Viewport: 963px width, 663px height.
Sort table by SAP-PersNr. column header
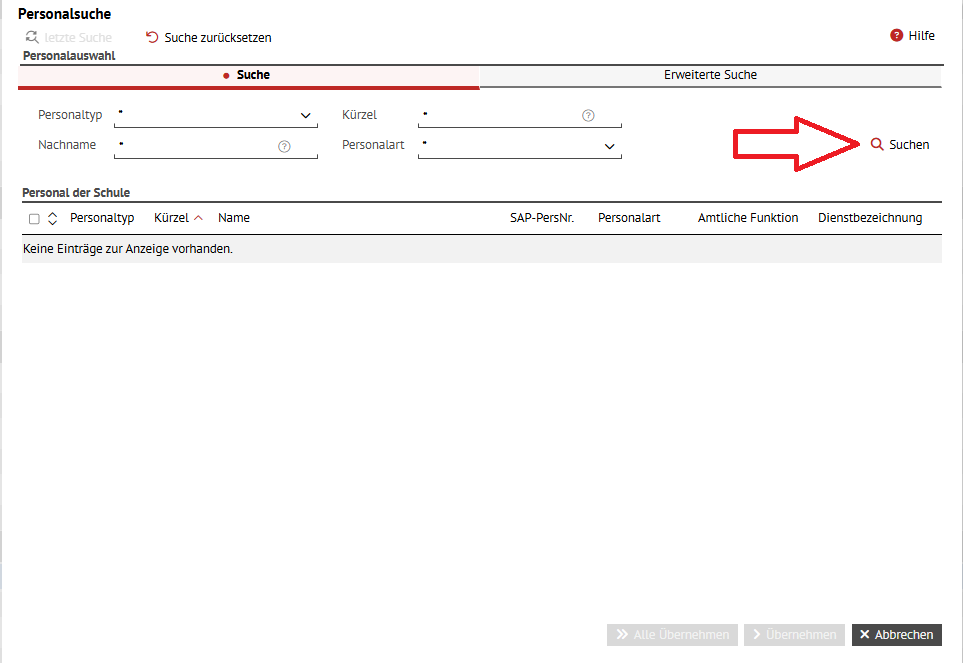(x=542, y=218)
